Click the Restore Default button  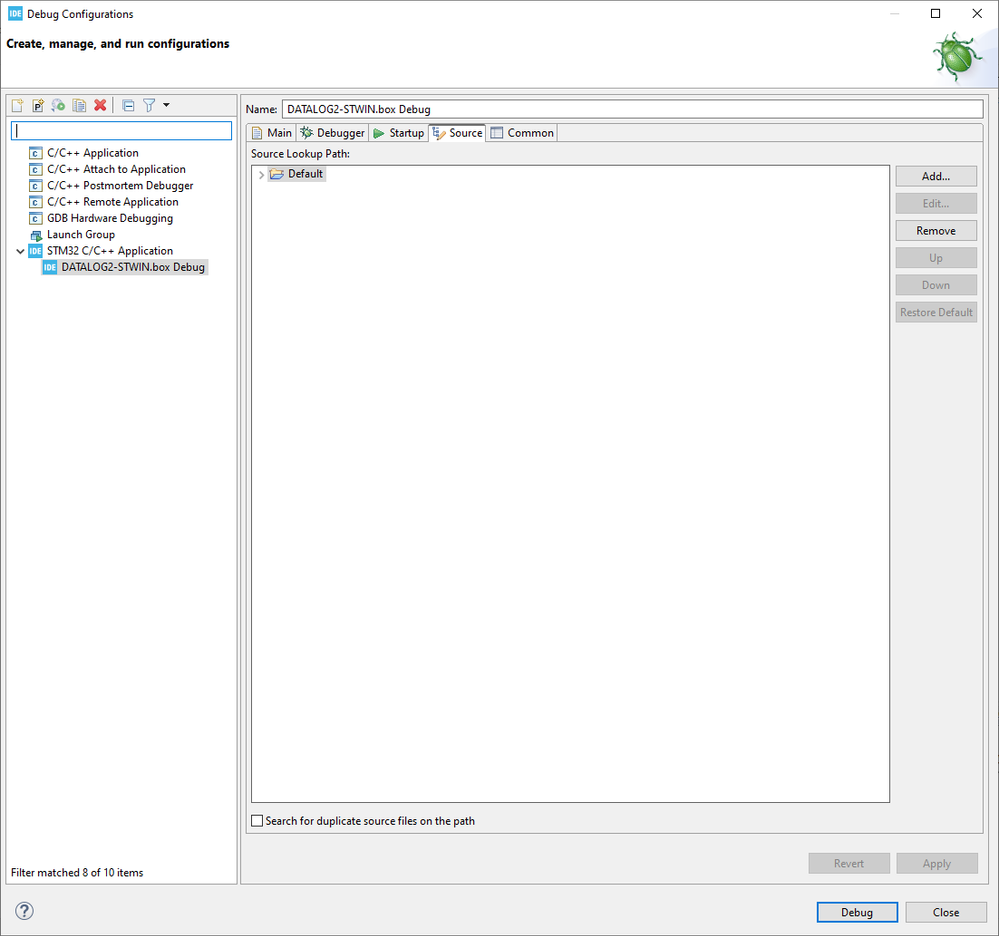(x=936, y=312)
